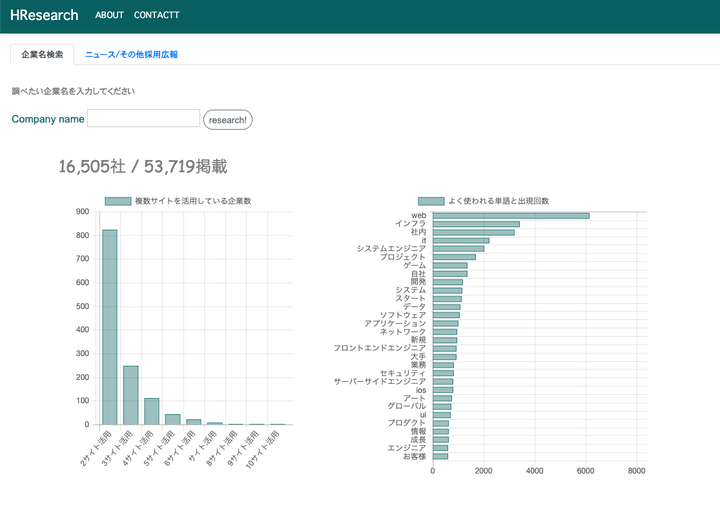Click the 3サイト活用 bar in chart

131,395
